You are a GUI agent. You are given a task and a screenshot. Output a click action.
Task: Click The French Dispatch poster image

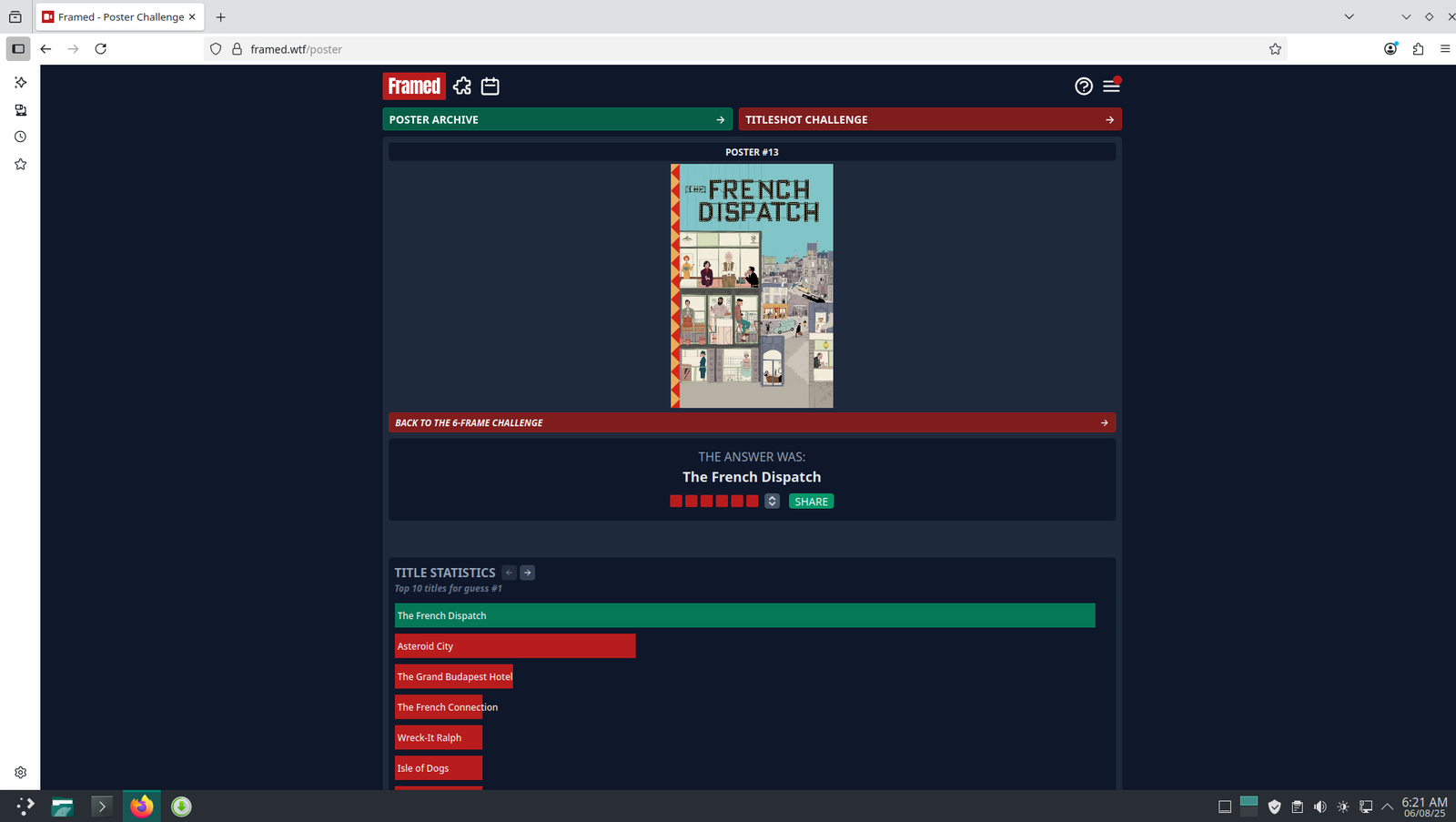pos(752,286)
